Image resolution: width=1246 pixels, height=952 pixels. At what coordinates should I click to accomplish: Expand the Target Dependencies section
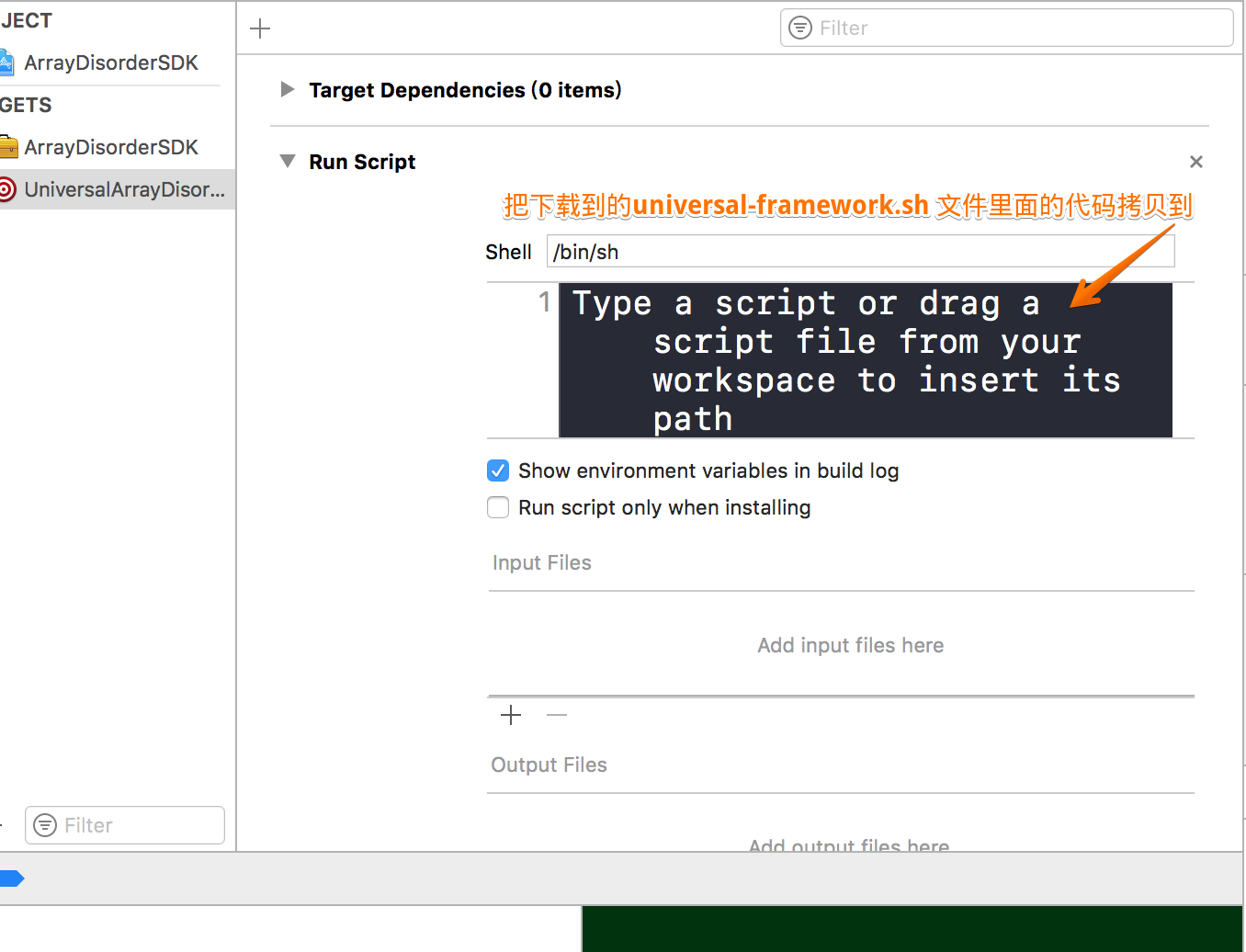click(x=288, y=90)
